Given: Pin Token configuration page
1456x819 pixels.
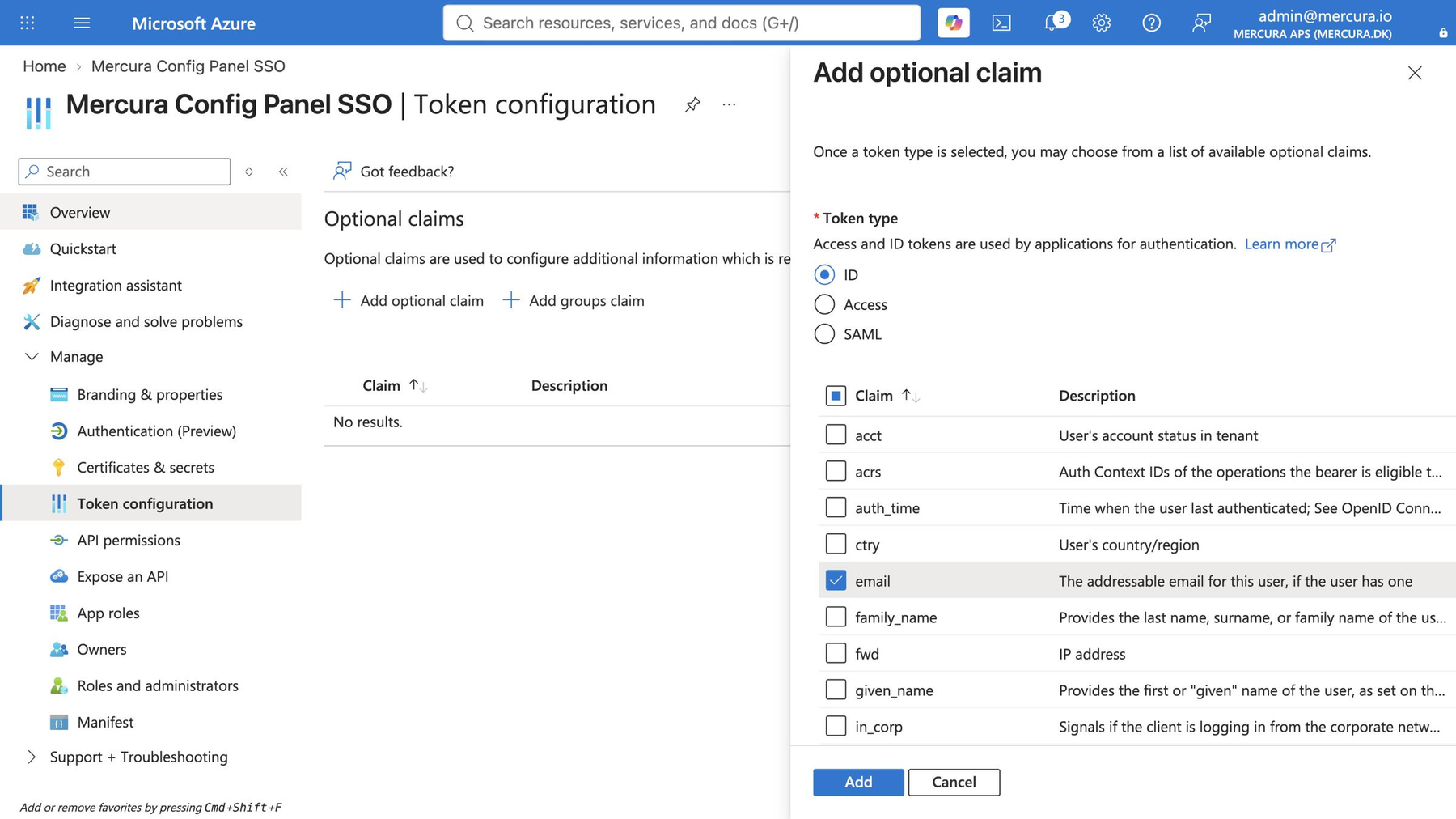Looking at the screenshot, I should [692, 104].
